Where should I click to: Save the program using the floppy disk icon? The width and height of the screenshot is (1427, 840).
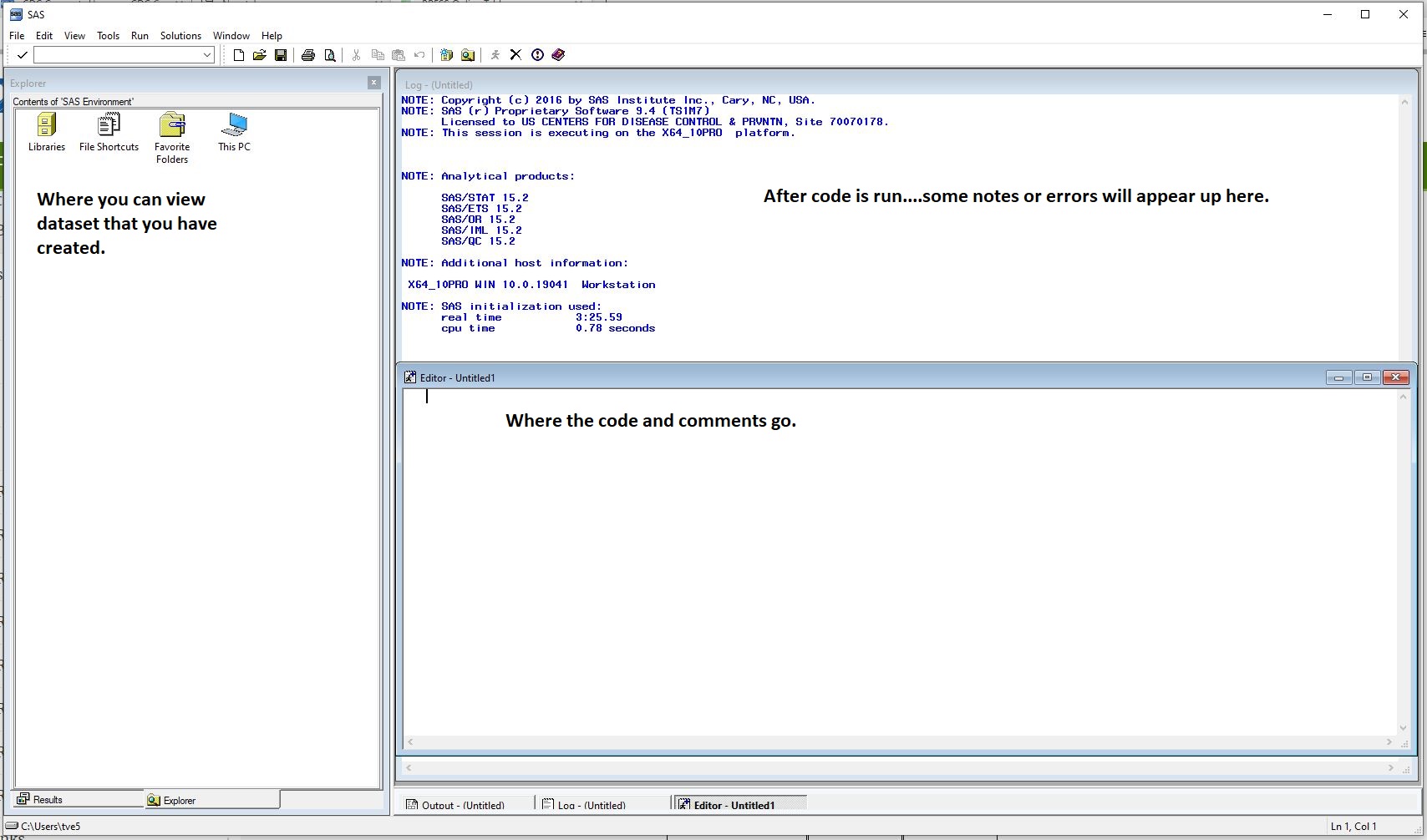point(281,55)
